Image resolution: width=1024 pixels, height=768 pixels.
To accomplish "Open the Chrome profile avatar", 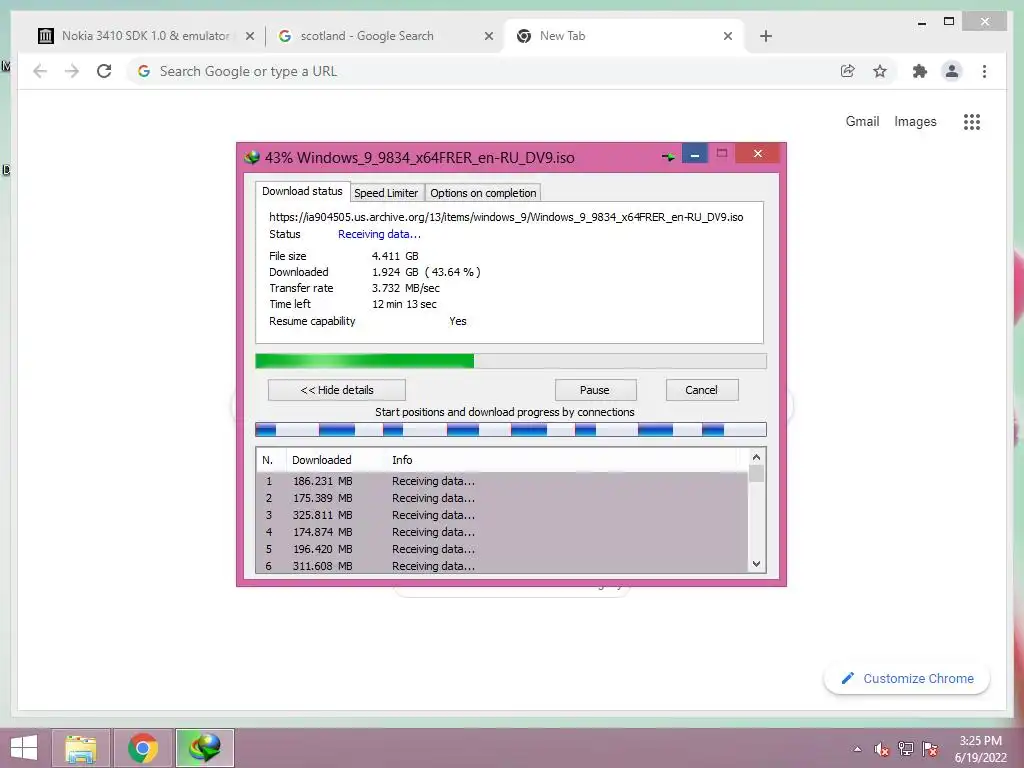I will 952,71.
